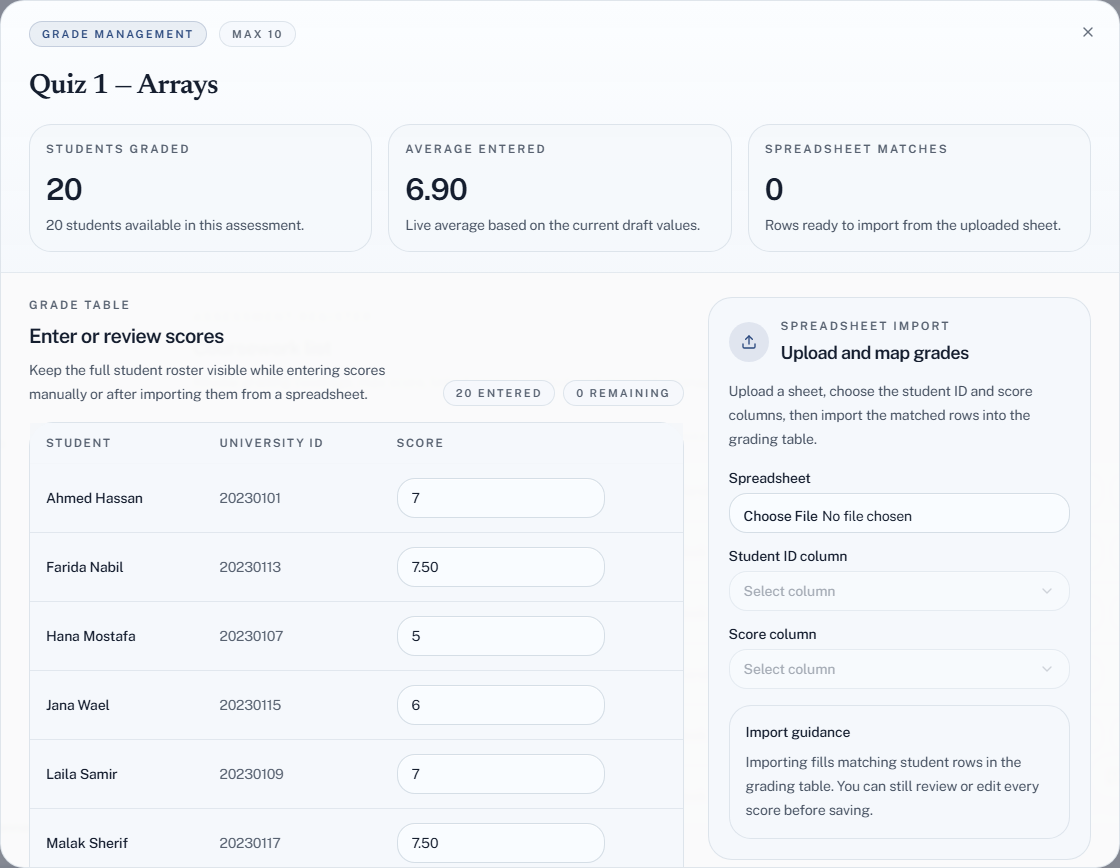Edit the score for Farida Nabil

point(501,567)
